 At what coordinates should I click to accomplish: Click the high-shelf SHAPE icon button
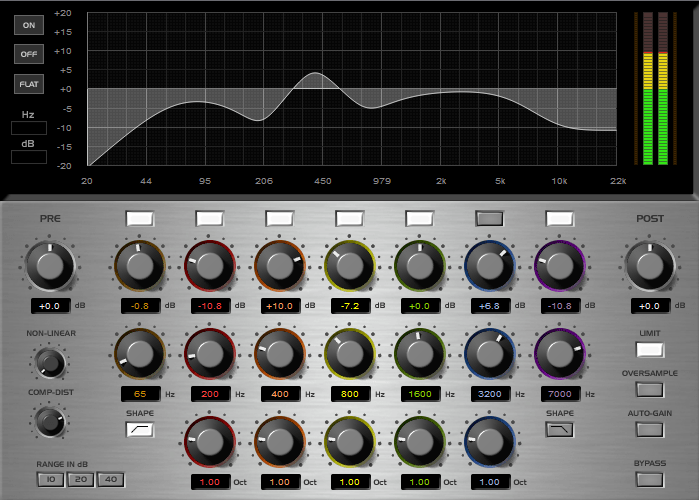[559, 430]
